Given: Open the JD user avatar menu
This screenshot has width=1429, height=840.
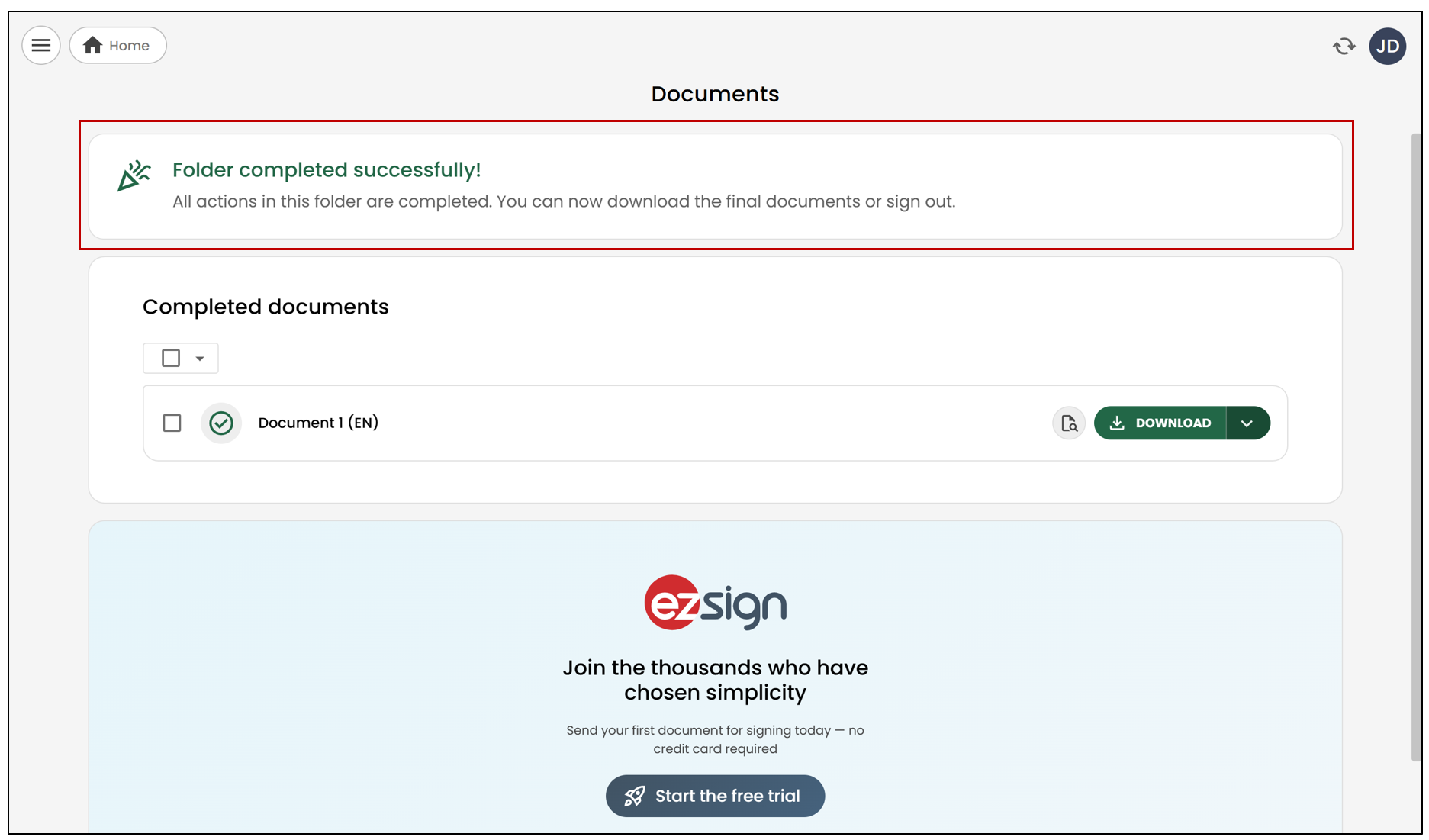Looking at the screenshot, I should (1387, 47).
